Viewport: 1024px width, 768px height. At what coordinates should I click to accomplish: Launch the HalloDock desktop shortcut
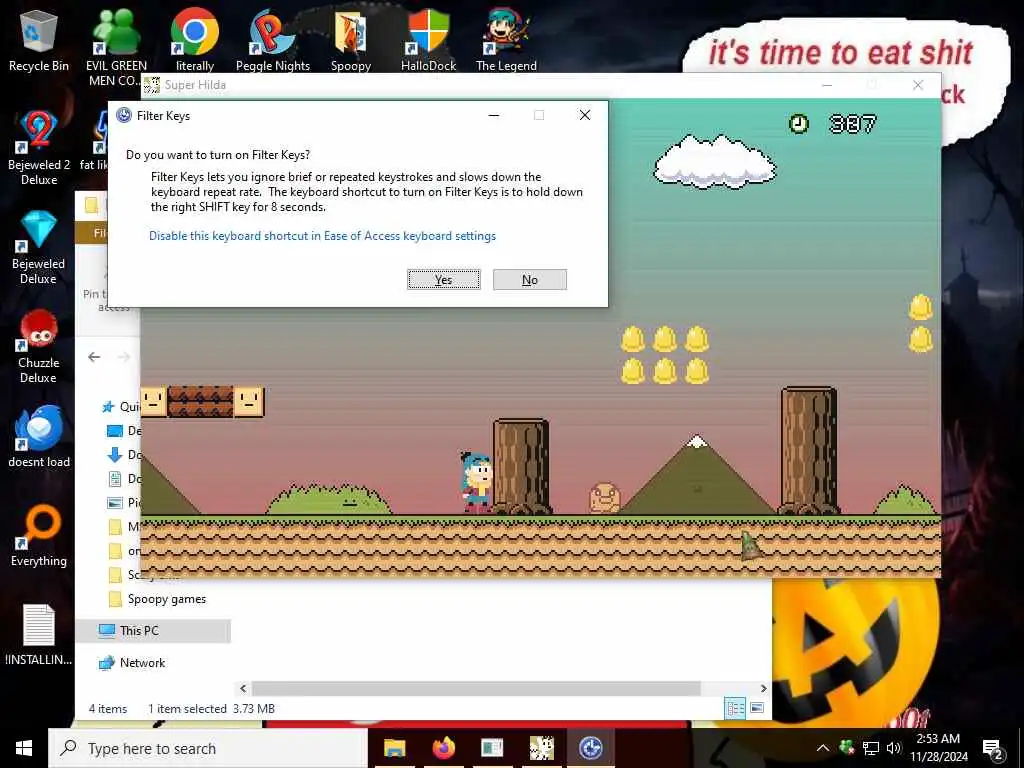point(428,40)
